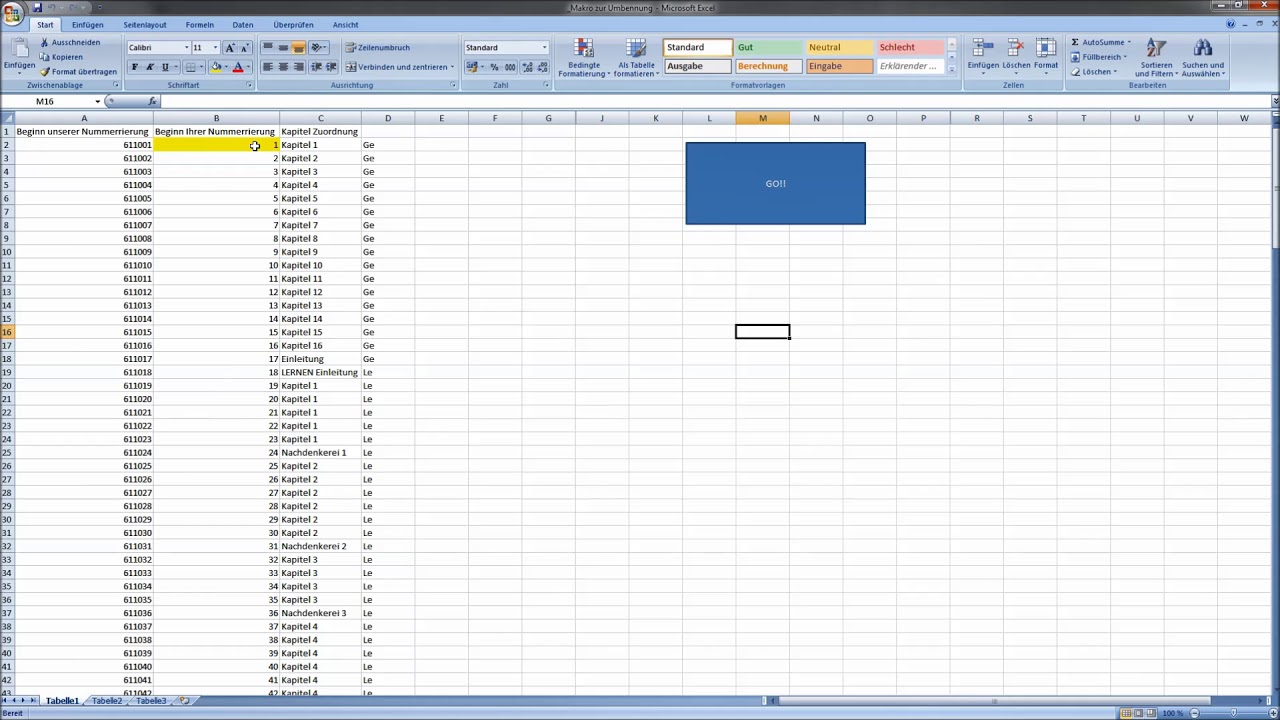Align text to top of cell
Viewport: 1280px width, 720px height.
tap(267, 48)
